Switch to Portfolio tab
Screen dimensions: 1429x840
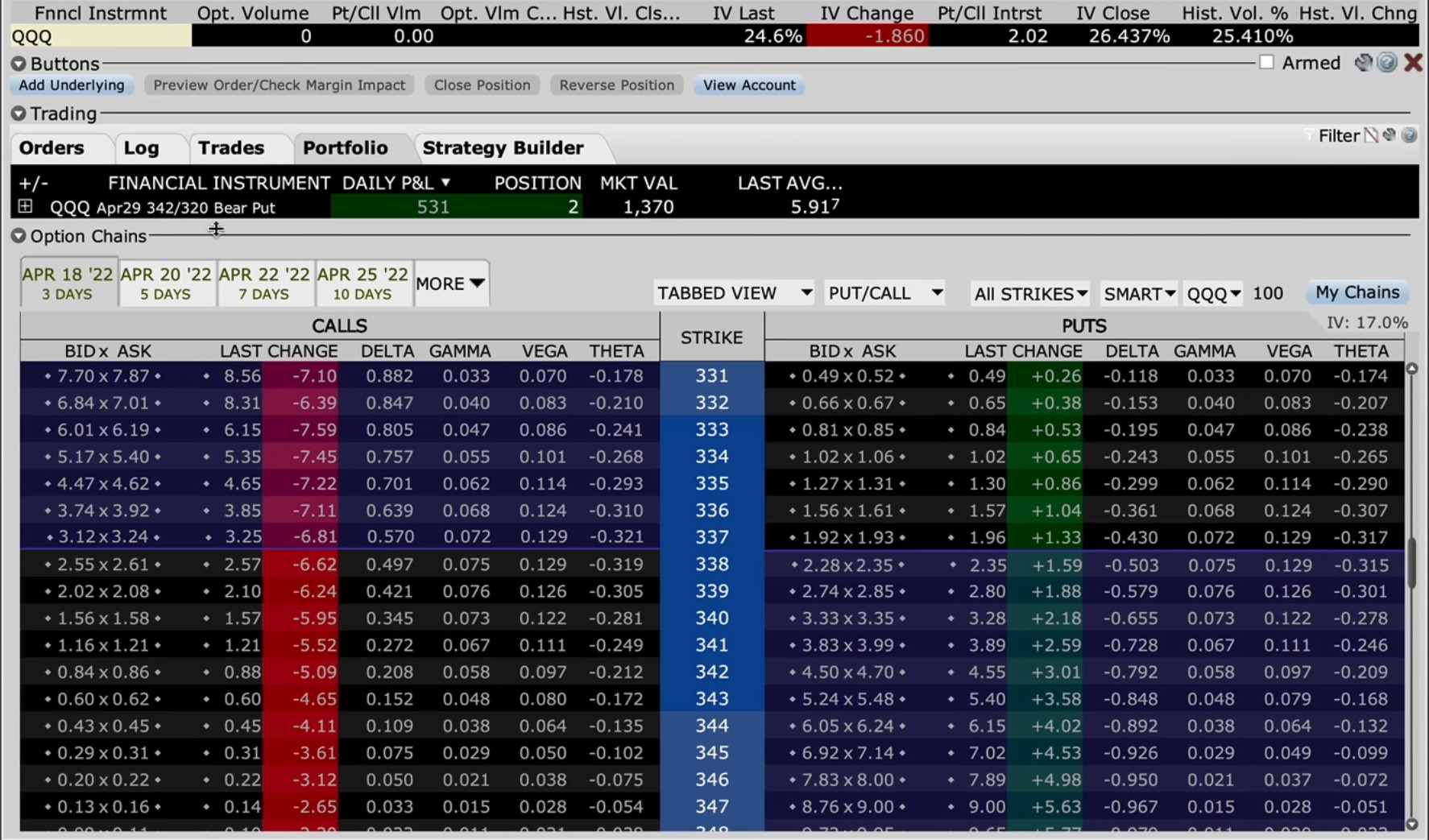pos(346,148)
